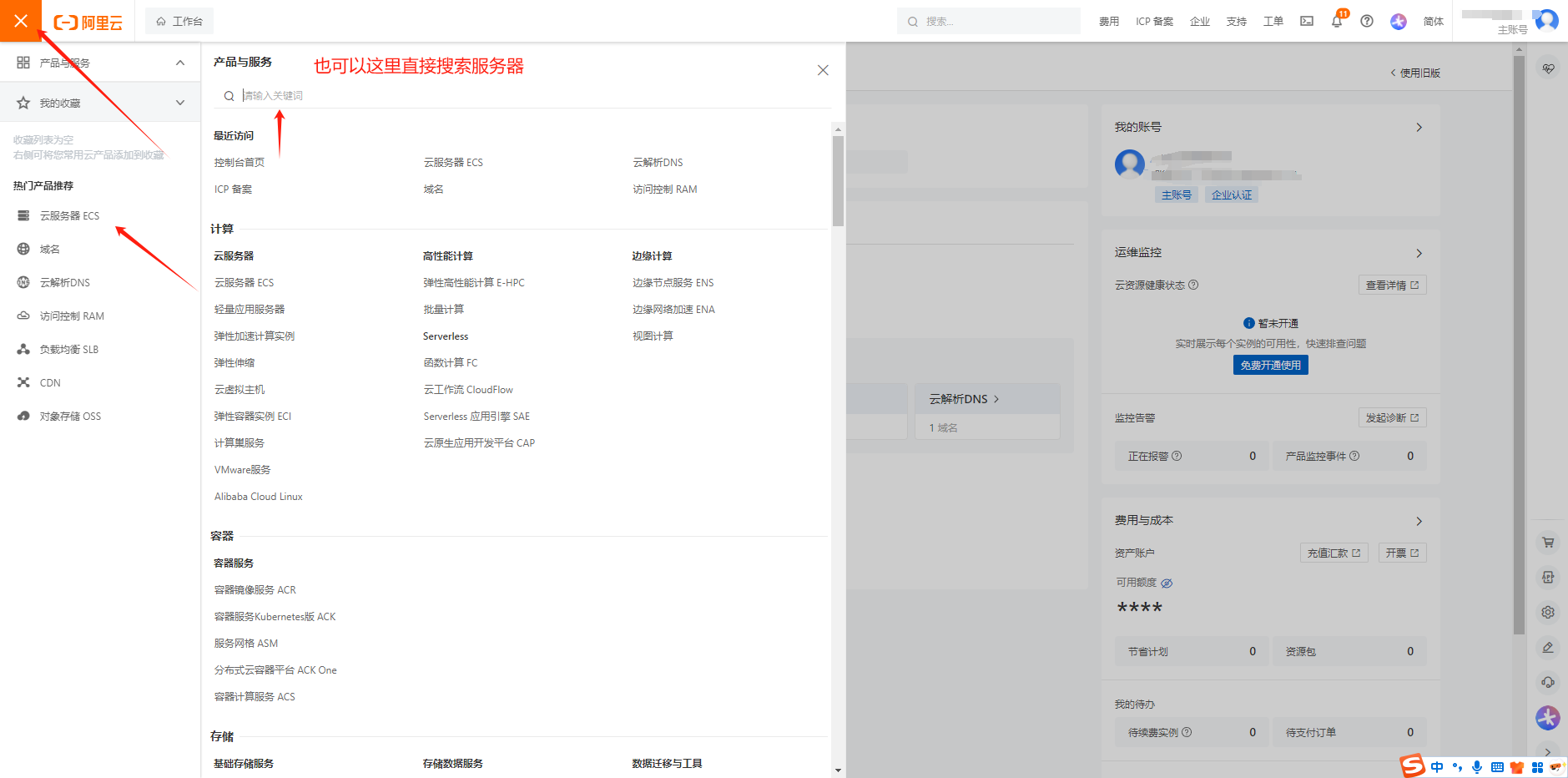
Task: Open the shopping cart icon on right edge
Action: (x=1548, y=542)
